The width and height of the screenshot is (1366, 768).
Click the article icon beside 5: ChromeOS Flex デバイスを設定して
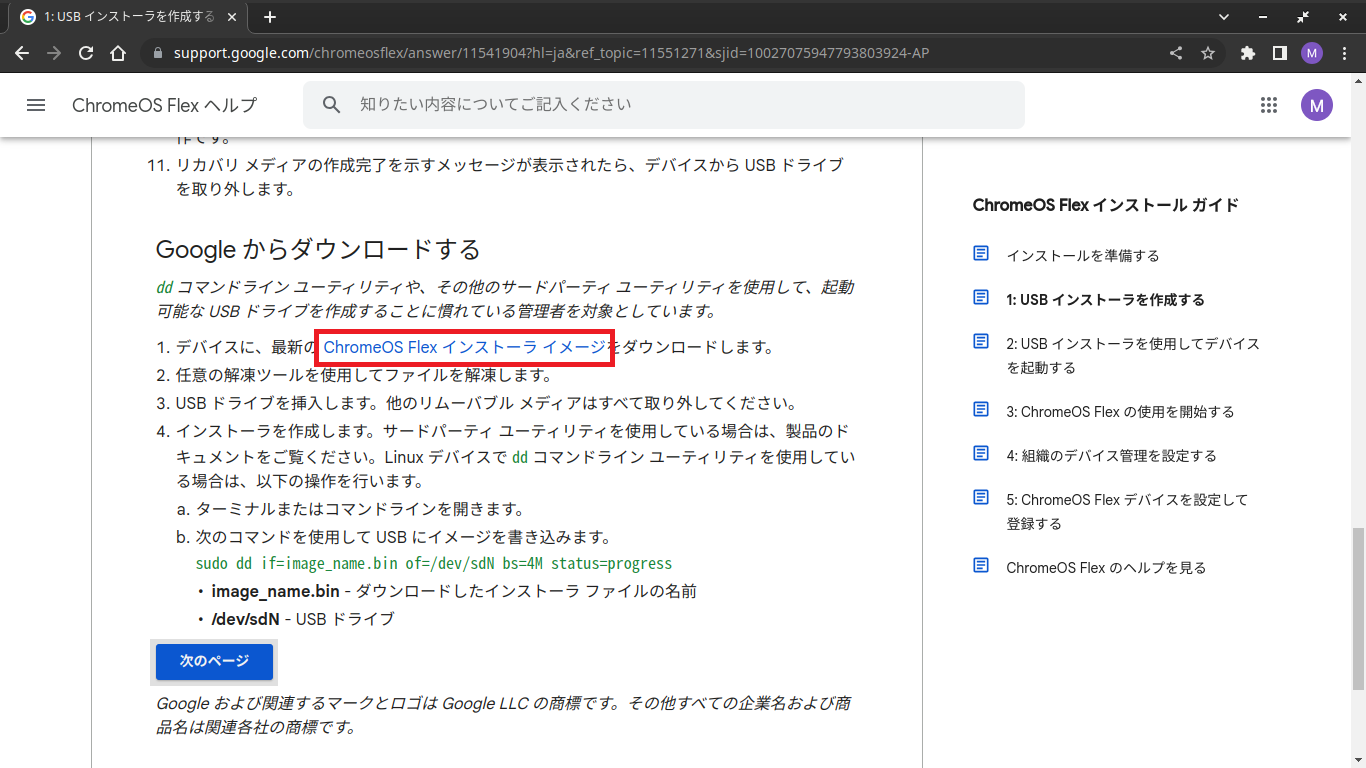[x=981, y=498]
